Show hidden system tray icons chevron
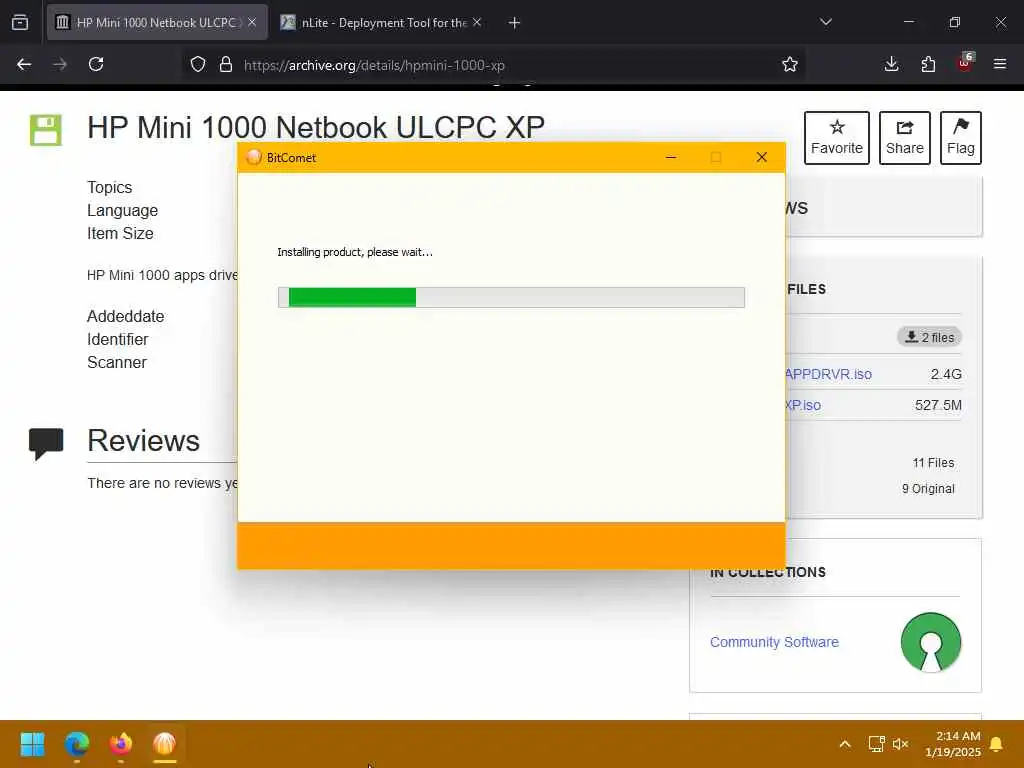1024x768 pixels. coord(844,744)
